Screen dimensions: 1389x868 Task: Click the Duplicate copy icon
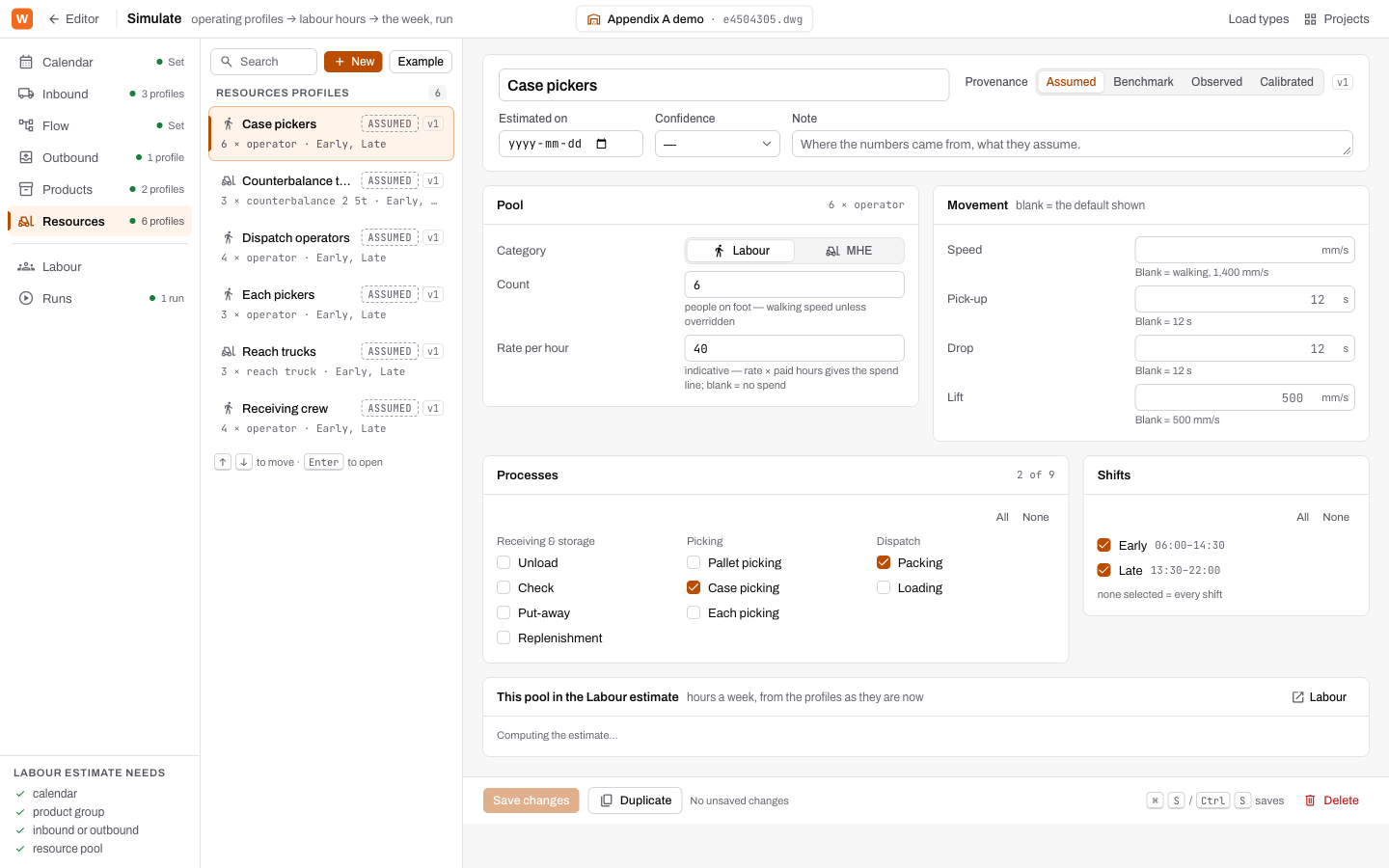(x=607, y=800)
